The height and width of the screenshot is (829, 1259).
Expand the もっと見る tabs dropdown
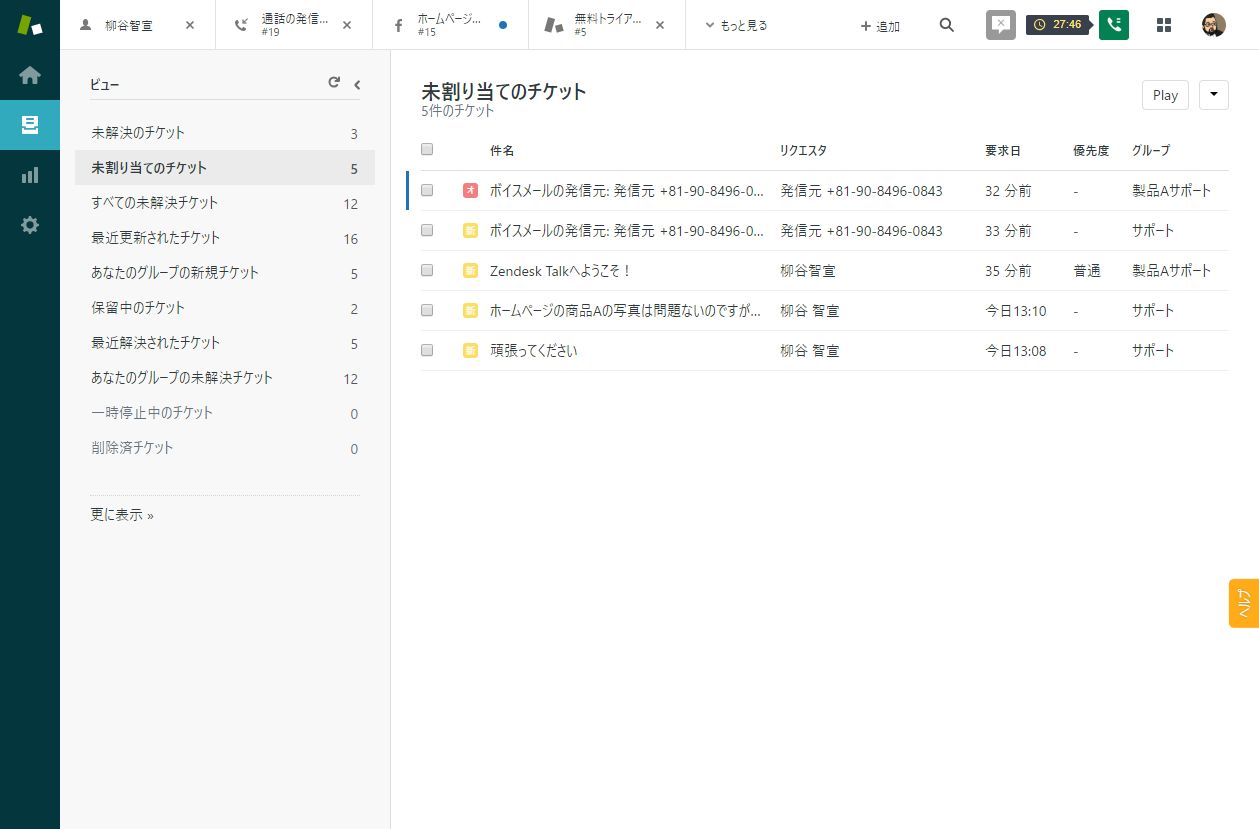point(736,25)
